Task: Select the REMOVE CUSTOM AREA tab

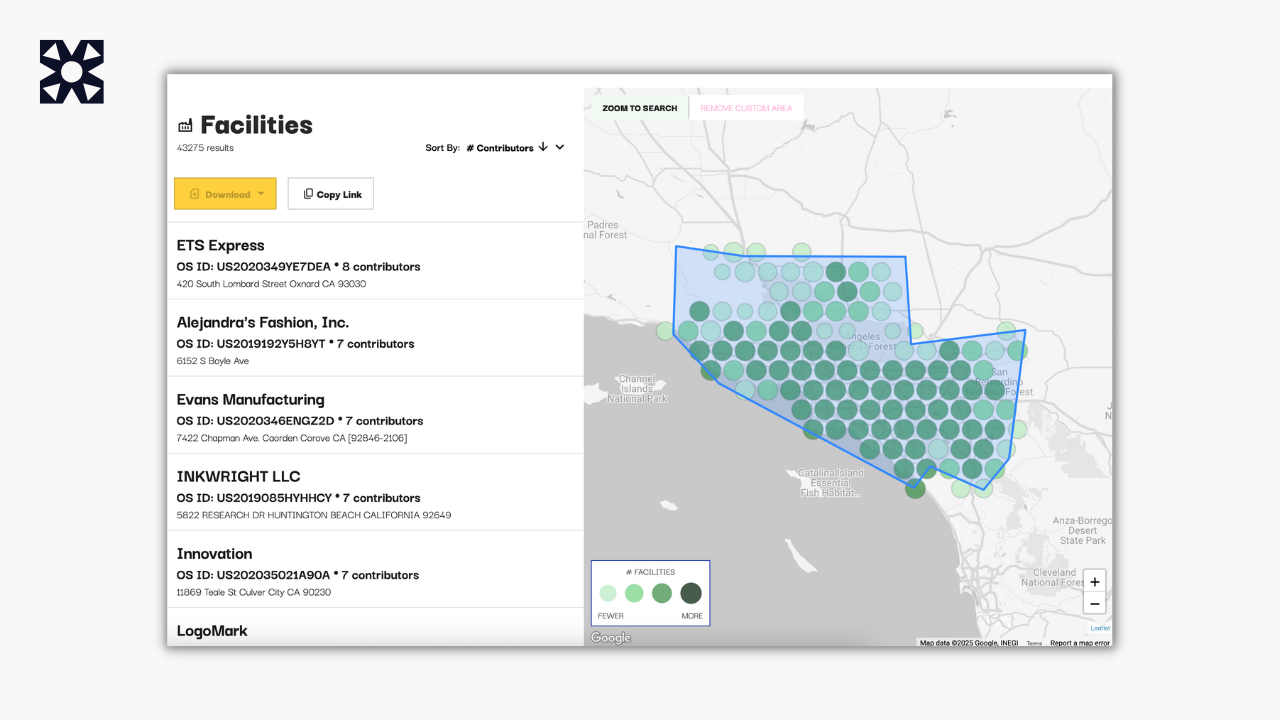Action: click(746, 107)
